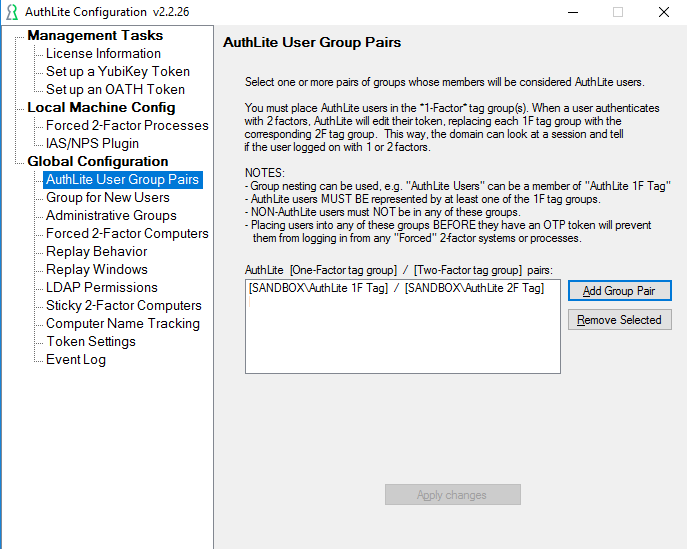Close the AuthLite Configuration window
Image resolution: width=687 pixels, height=549 pixels.
[x=664, y=12]
